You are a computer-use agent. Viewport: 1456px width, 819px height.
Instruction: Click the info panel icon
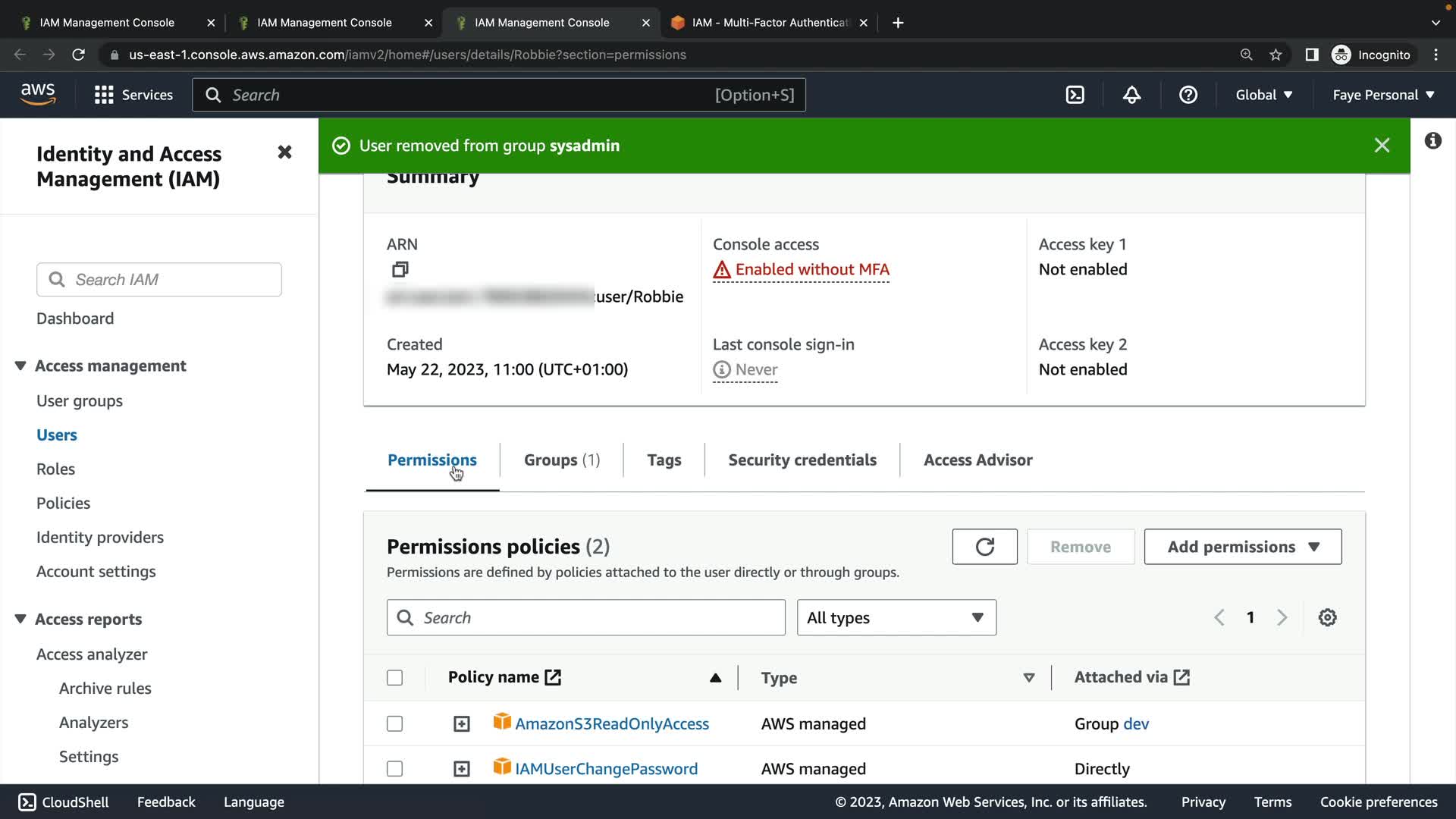coord(1432,141)
